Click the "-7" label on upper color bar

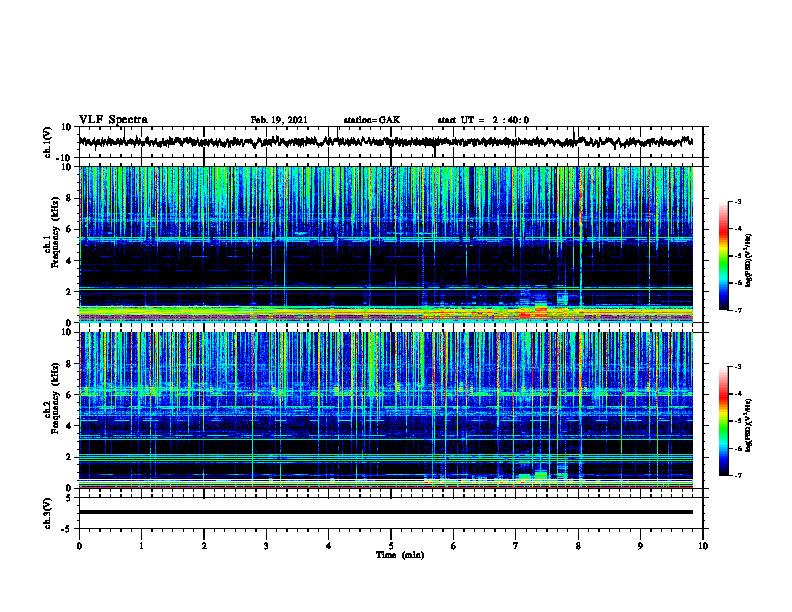pyautogui.click(x=738, y=310)
